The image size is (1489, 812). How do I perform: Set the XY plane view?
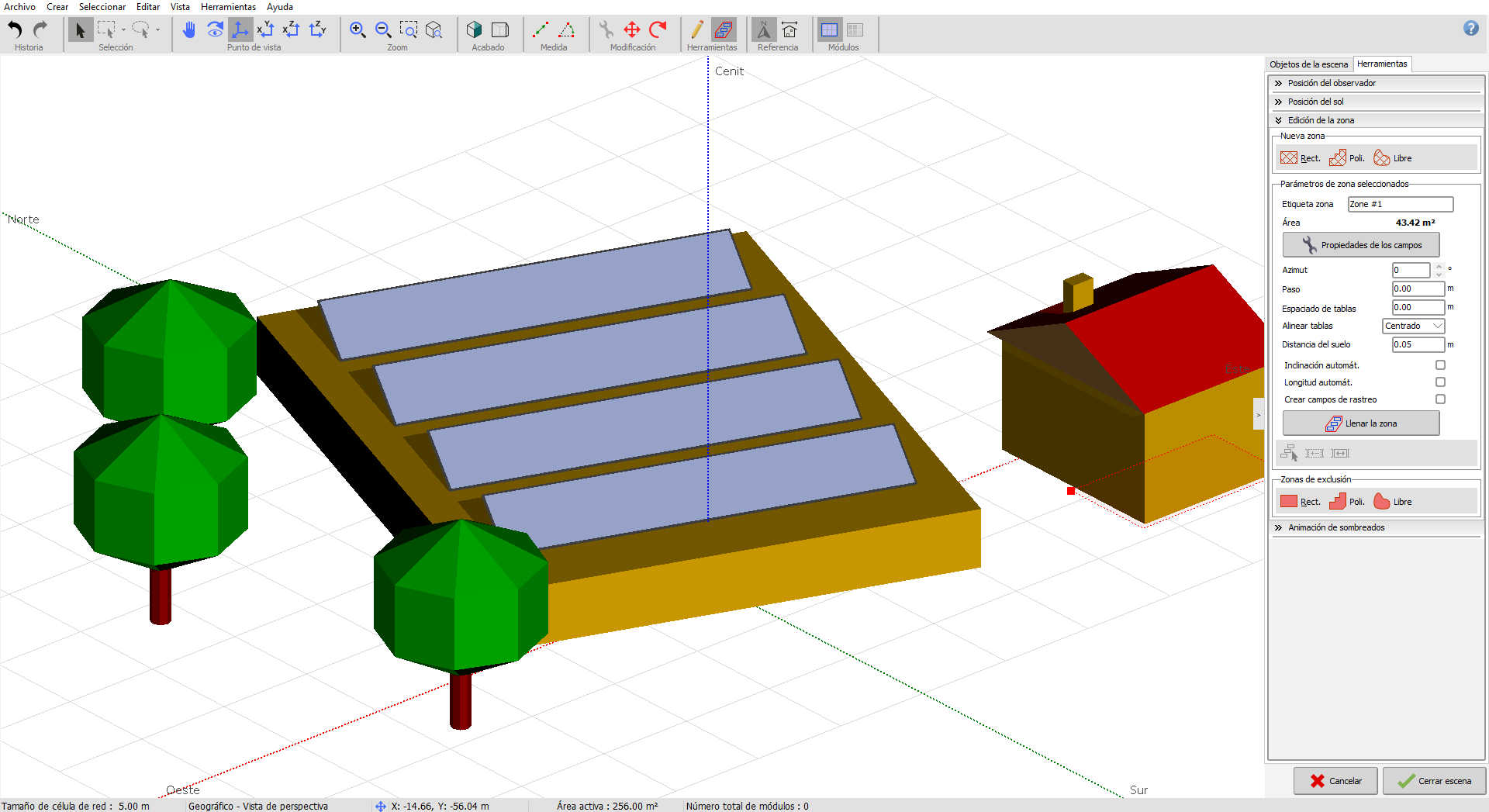[x=266, y=29]
